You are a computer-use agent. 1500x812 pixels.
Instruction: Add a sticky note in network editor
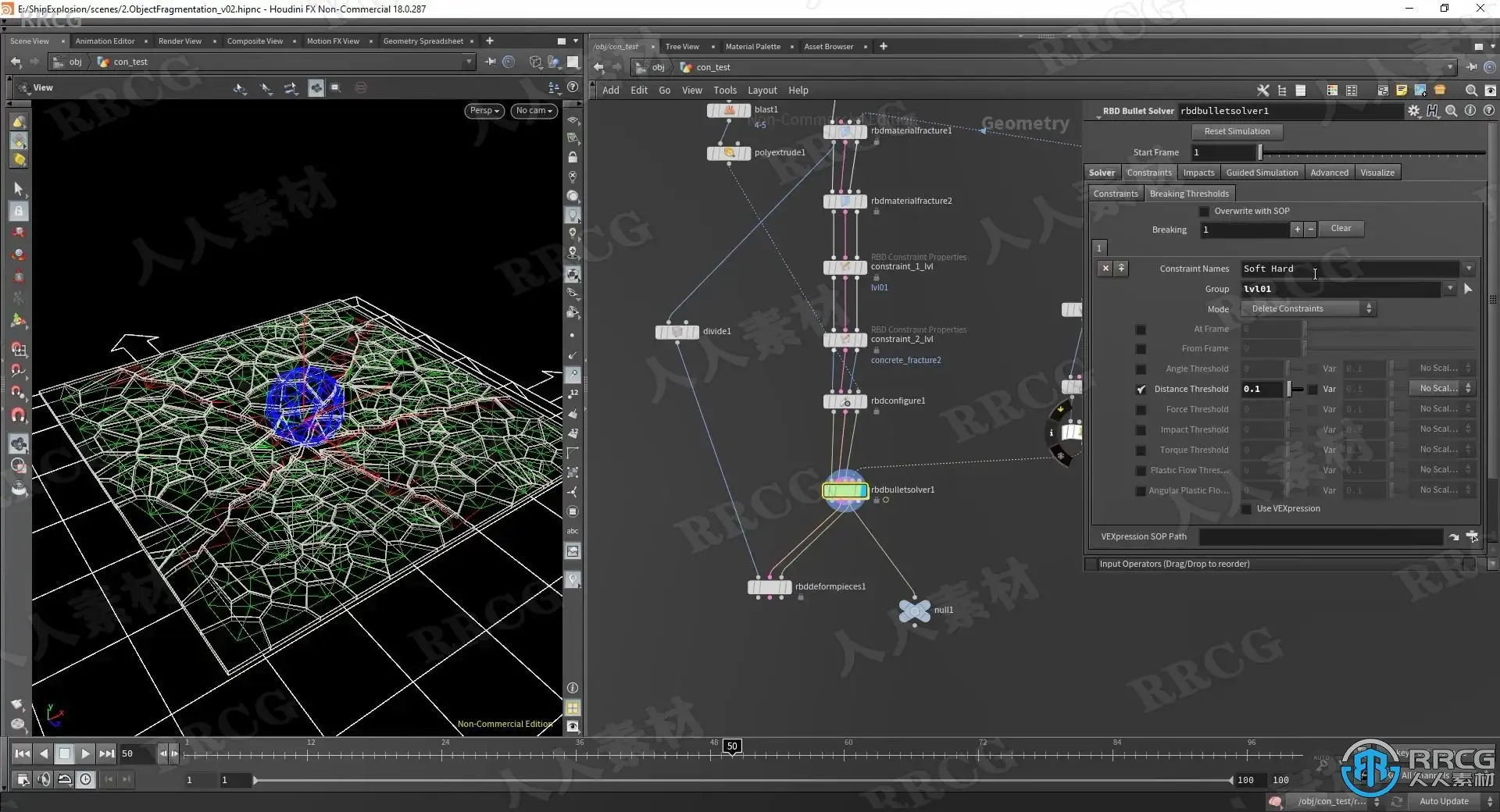[1402, 91]
